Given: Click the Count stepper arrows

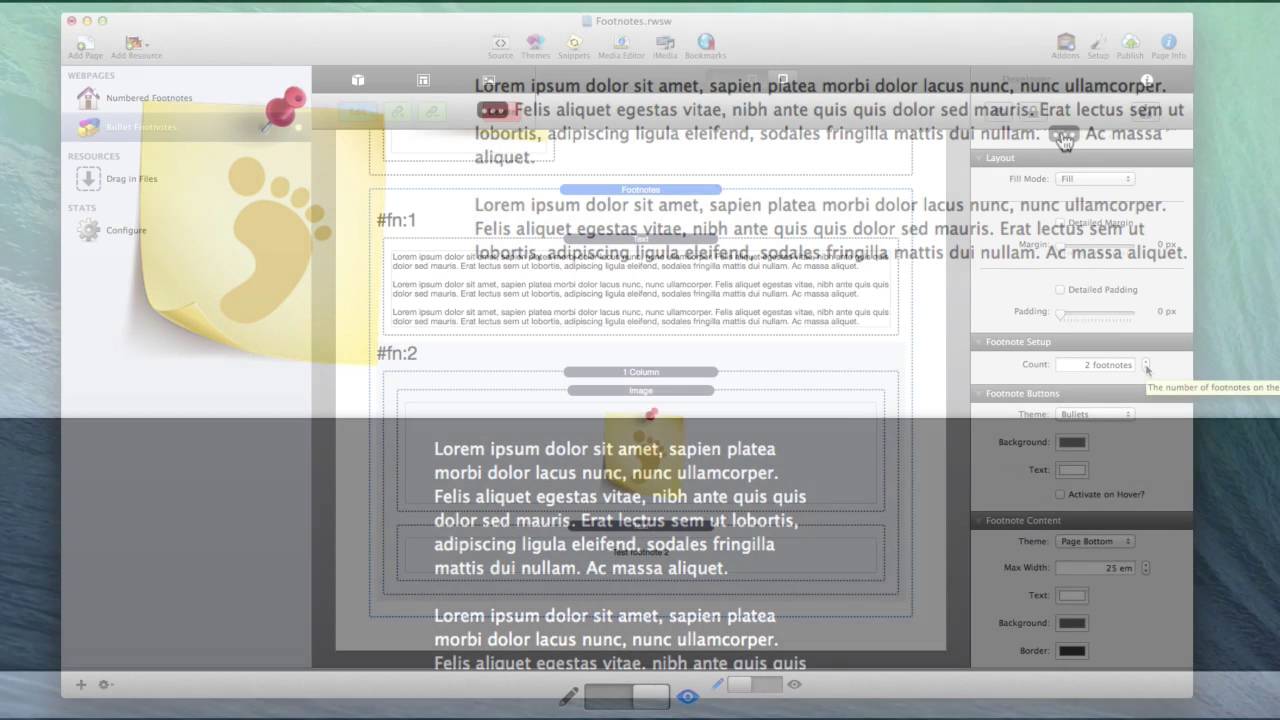Looking at the screenshot, I should pyautogui.click(x=1146, y=365).
